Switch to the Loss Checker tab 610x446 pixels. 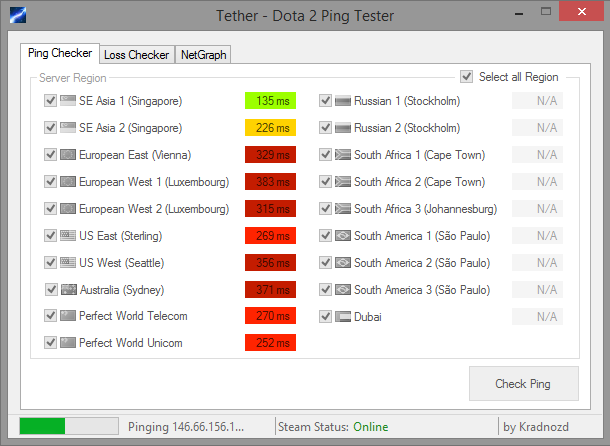tap(136, 56)
